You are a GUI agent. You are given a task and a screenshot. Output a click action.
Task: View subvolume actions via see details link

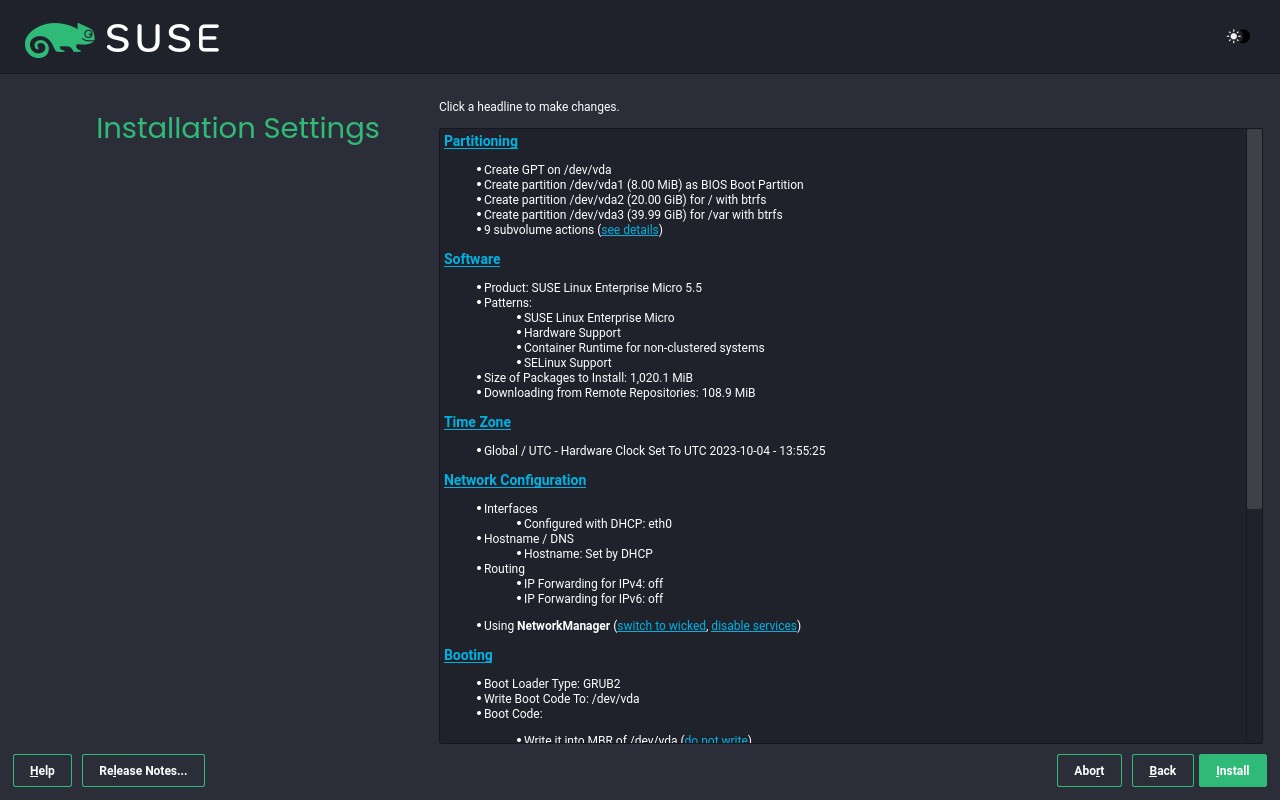coord(629,230)
